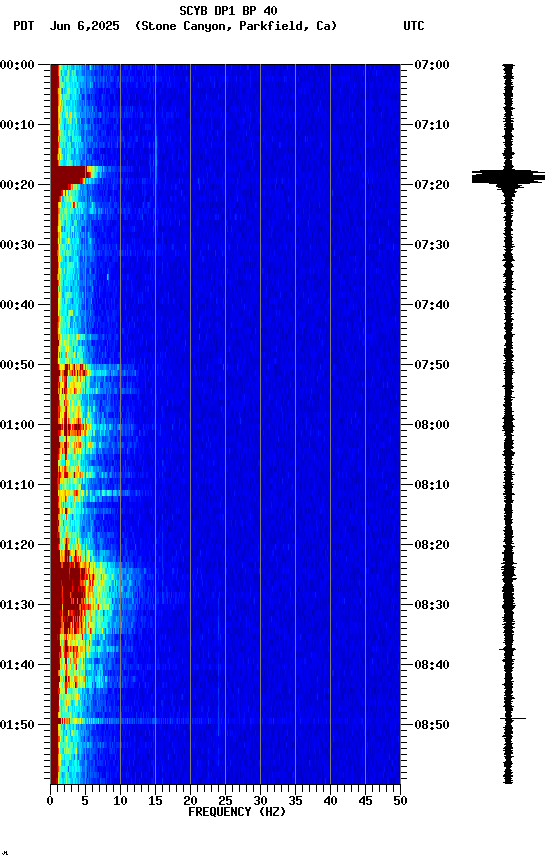Image resolution: width=552 pixels, height=864 pixels.
Task: Click the large seismogram spike near 07:20
Action: tap(508, 177)
